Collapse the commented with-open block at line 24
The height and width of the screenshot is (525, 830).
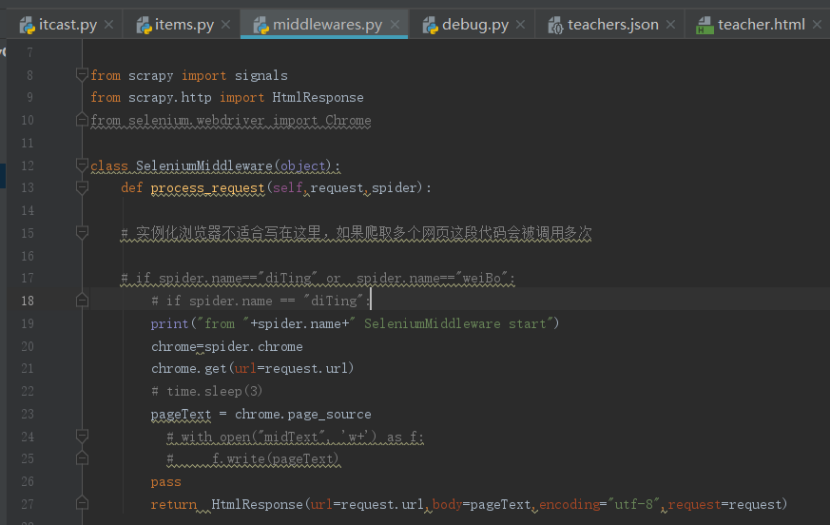click(x=82, y=436)
